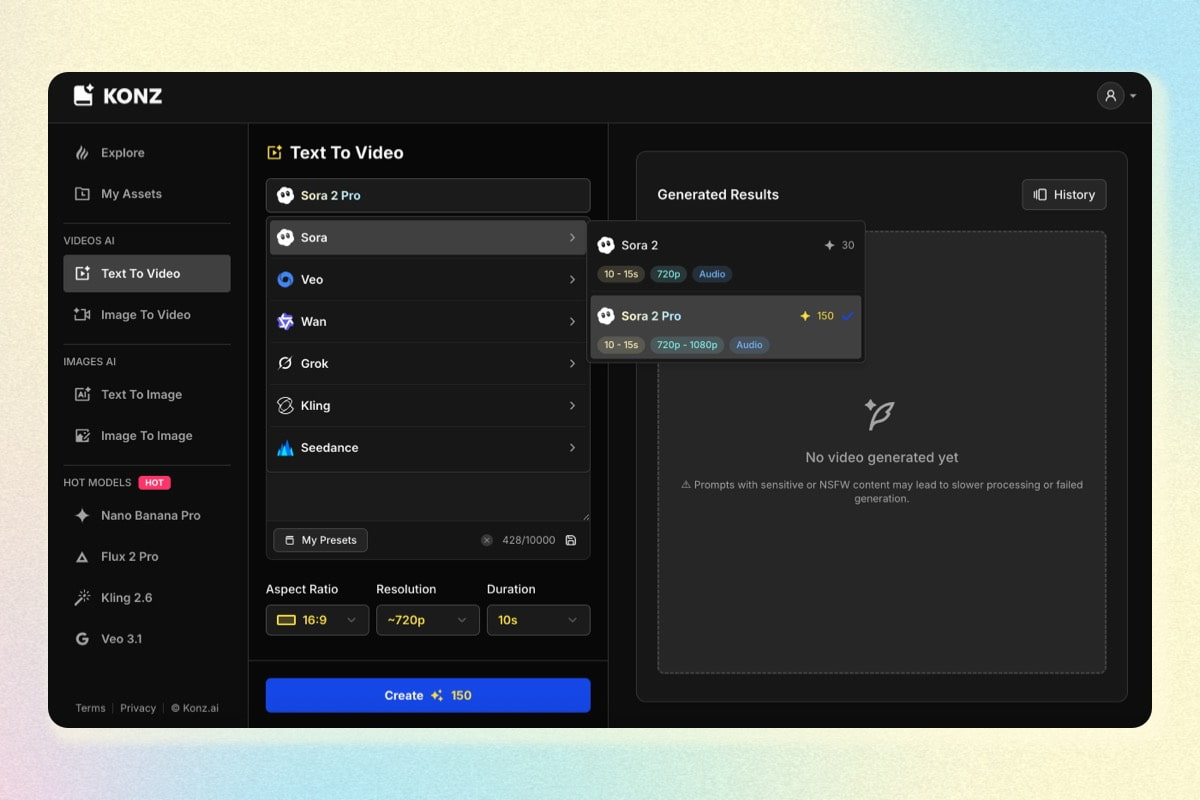Select the Sora 2 model option
The height and width of the screenshot is (800, 1200).
pos(726,258)
